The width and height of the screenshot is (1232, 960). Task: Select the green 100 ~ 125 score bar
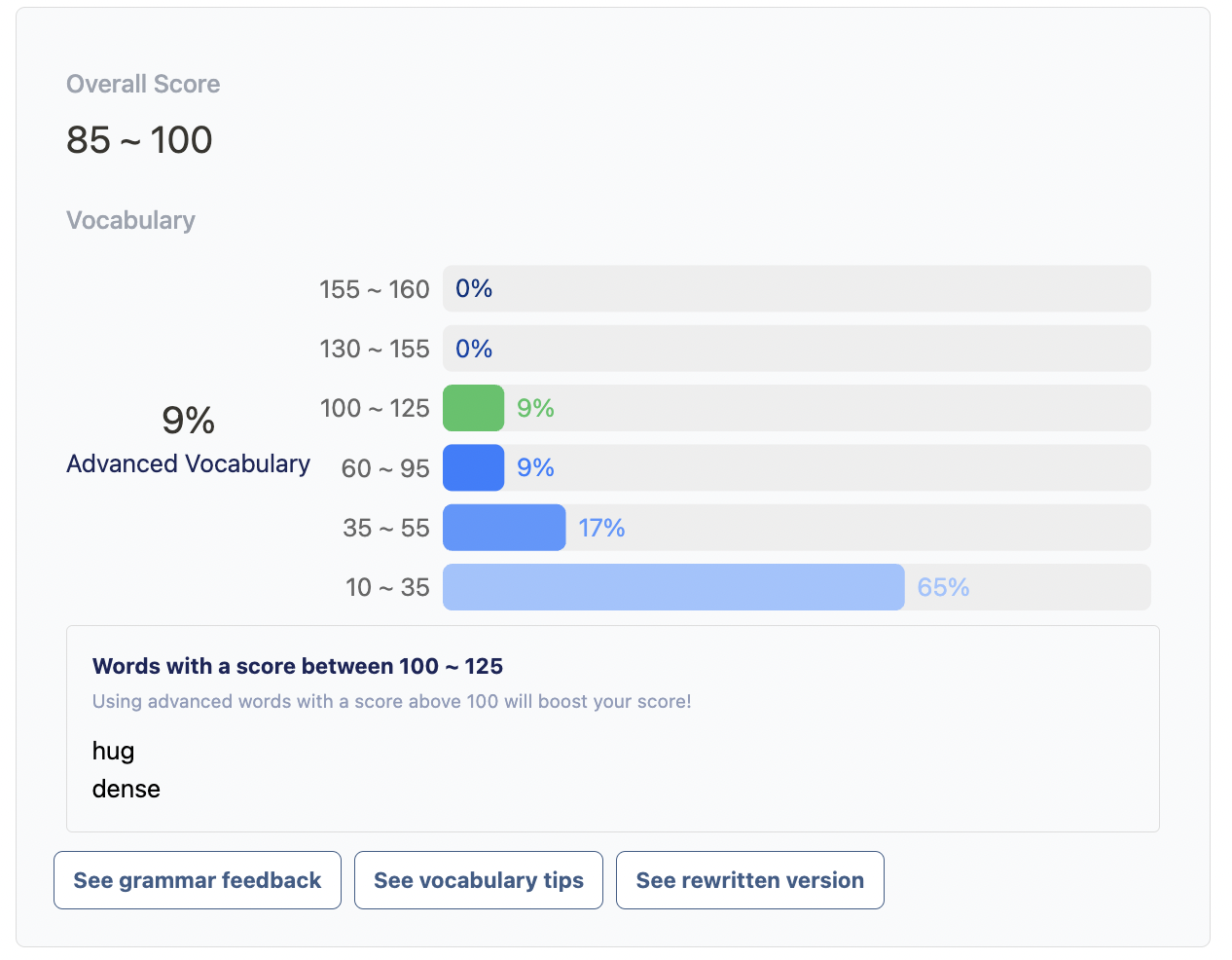click(473, 408)
